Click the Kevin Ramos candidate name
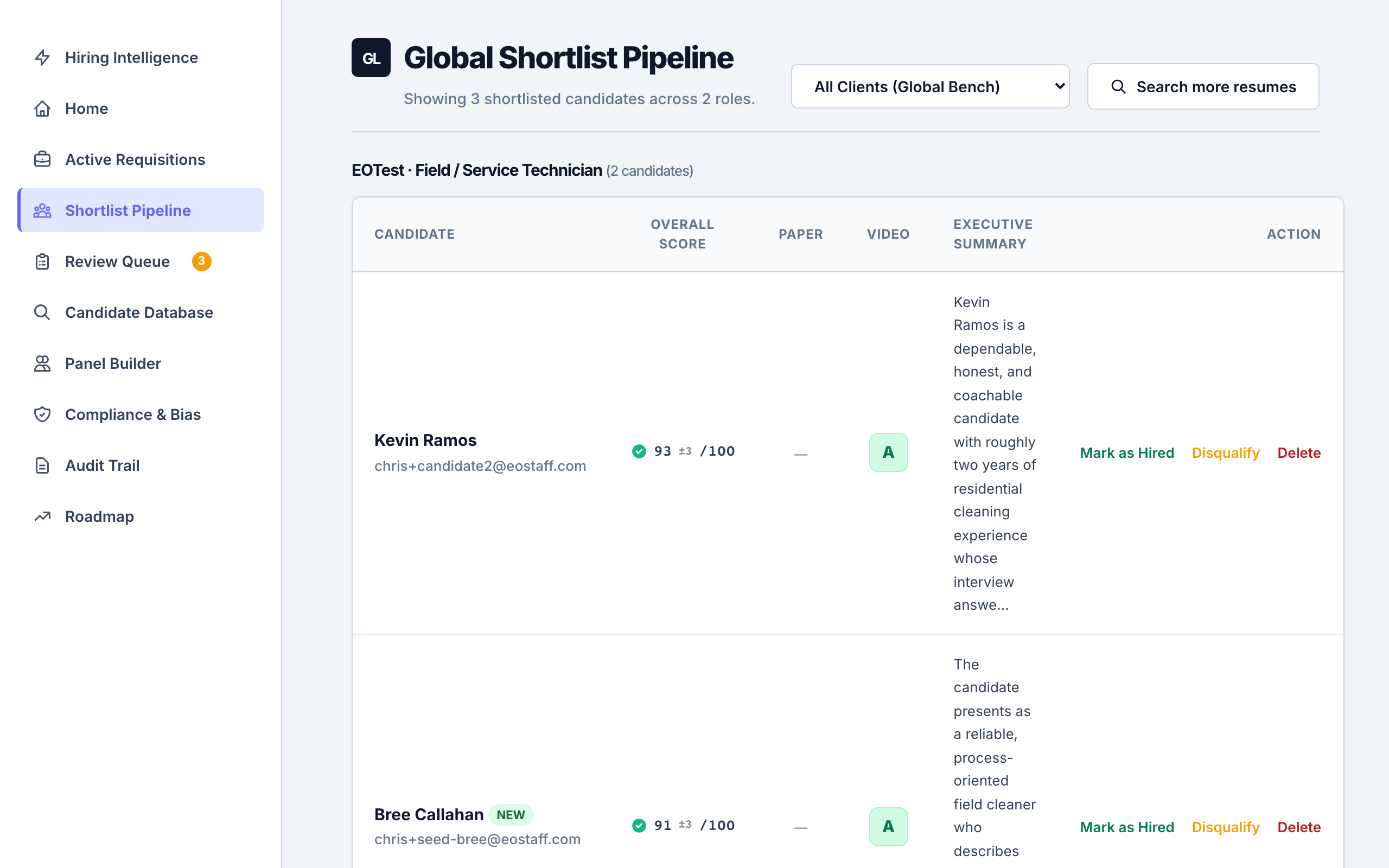Image resolution: width=1389 pixels, height=868 pixels. coord(425,441)
